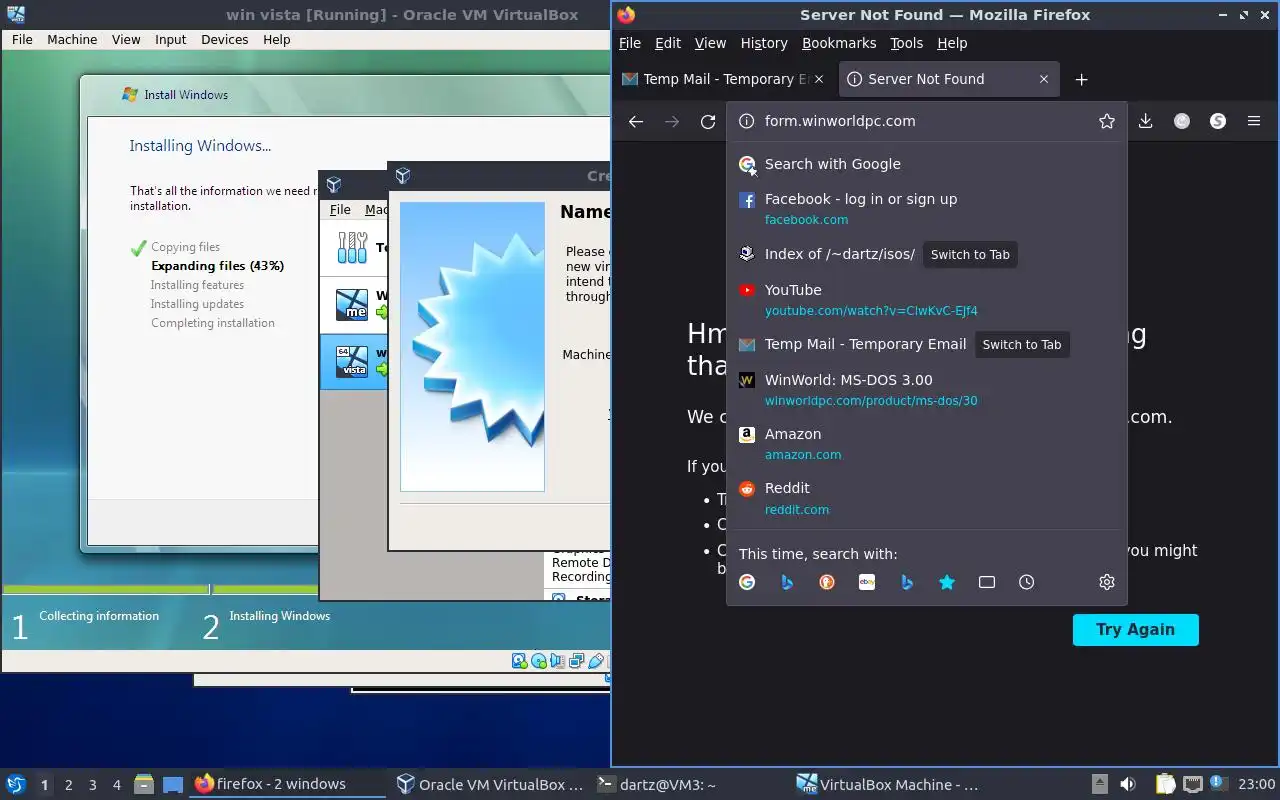Click VM USB status icon
The height and width of the screenshot is (800, 1280).
pos(596,661)
